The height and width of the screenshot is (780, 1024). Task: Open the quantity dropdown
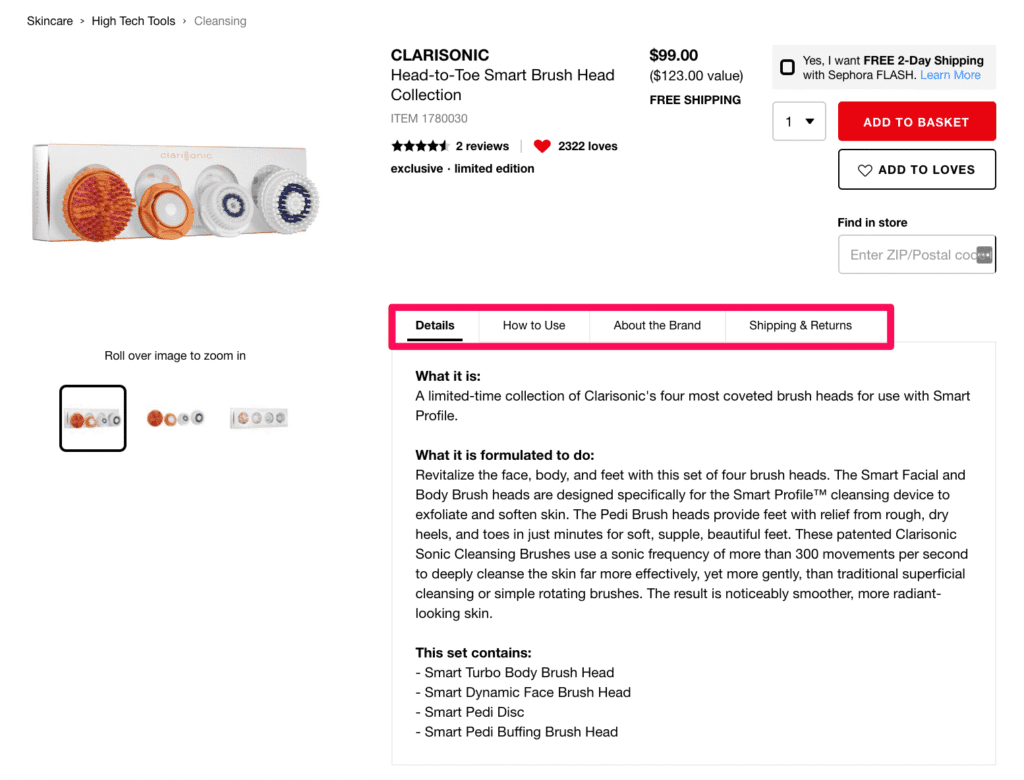click(799, 122)
